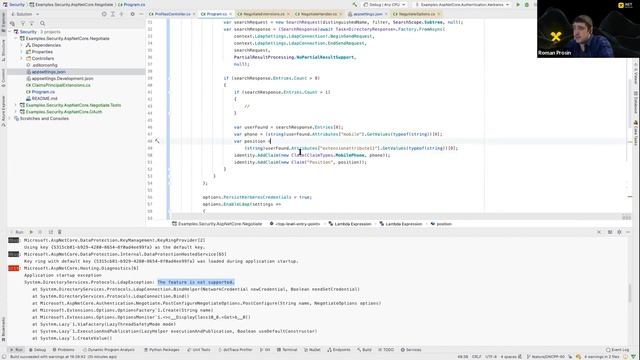This screenshot has width=640, height=360.
Task: Click the Lambda Expression breadcrumb after top-level-entry-point
Action: point(350,224)
